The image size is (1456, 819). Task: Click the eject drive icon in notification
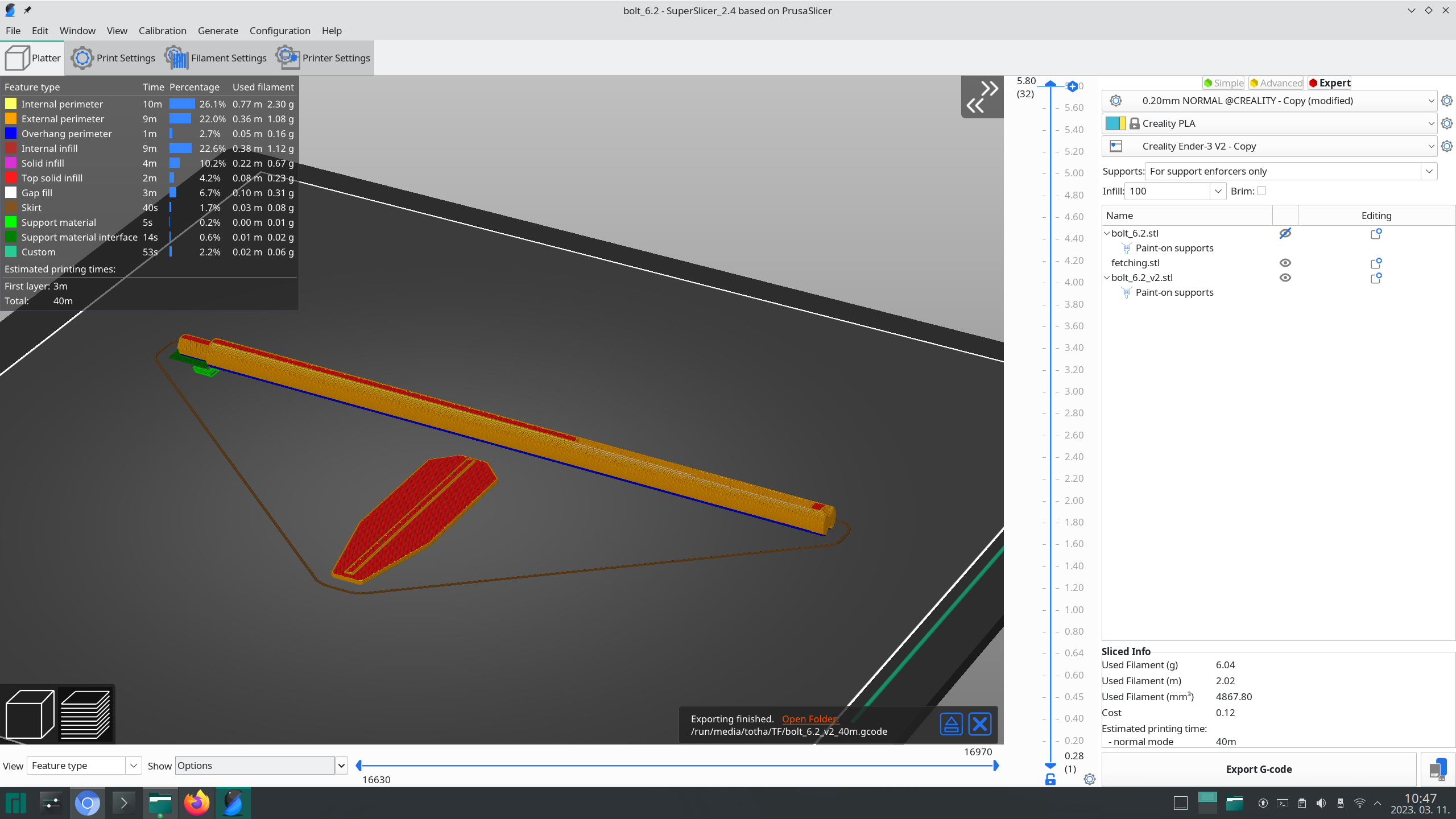[951, 724]
